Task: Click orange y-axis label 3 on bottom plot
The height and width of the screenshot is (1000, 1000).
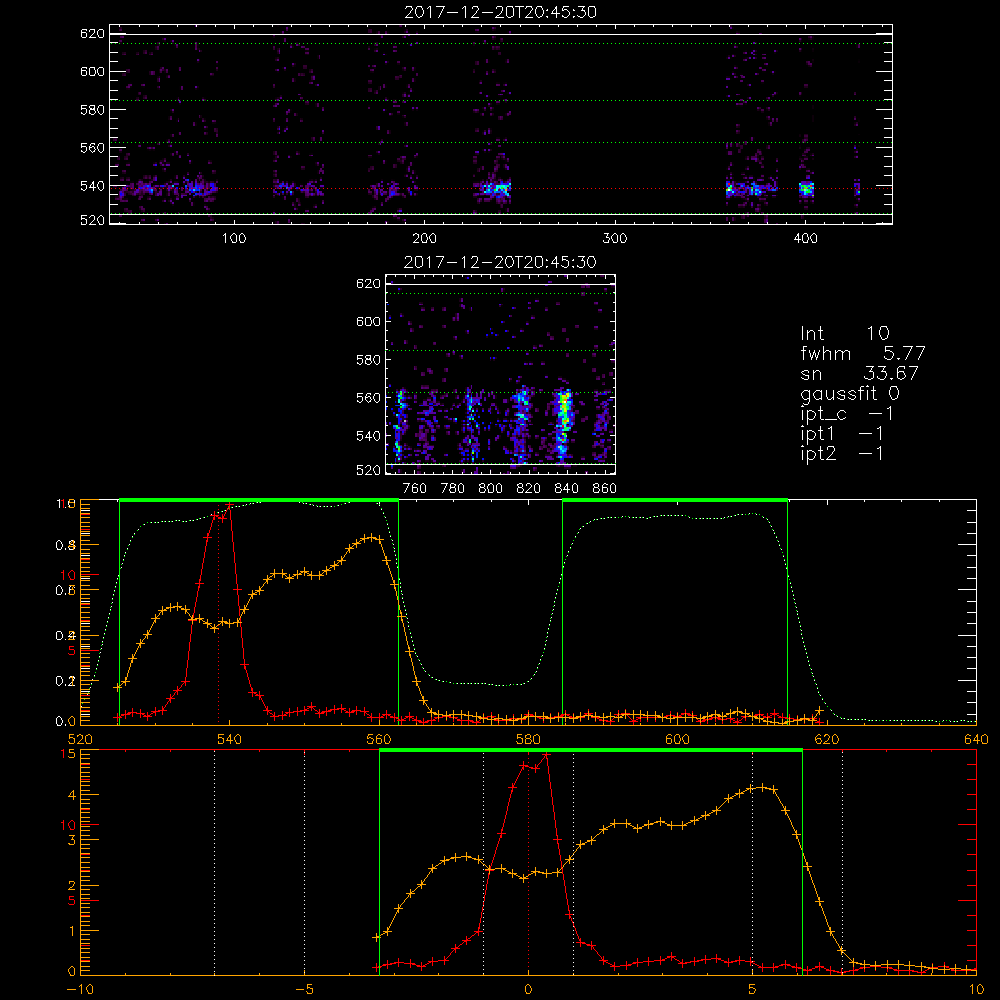Action: pos(71,841)
